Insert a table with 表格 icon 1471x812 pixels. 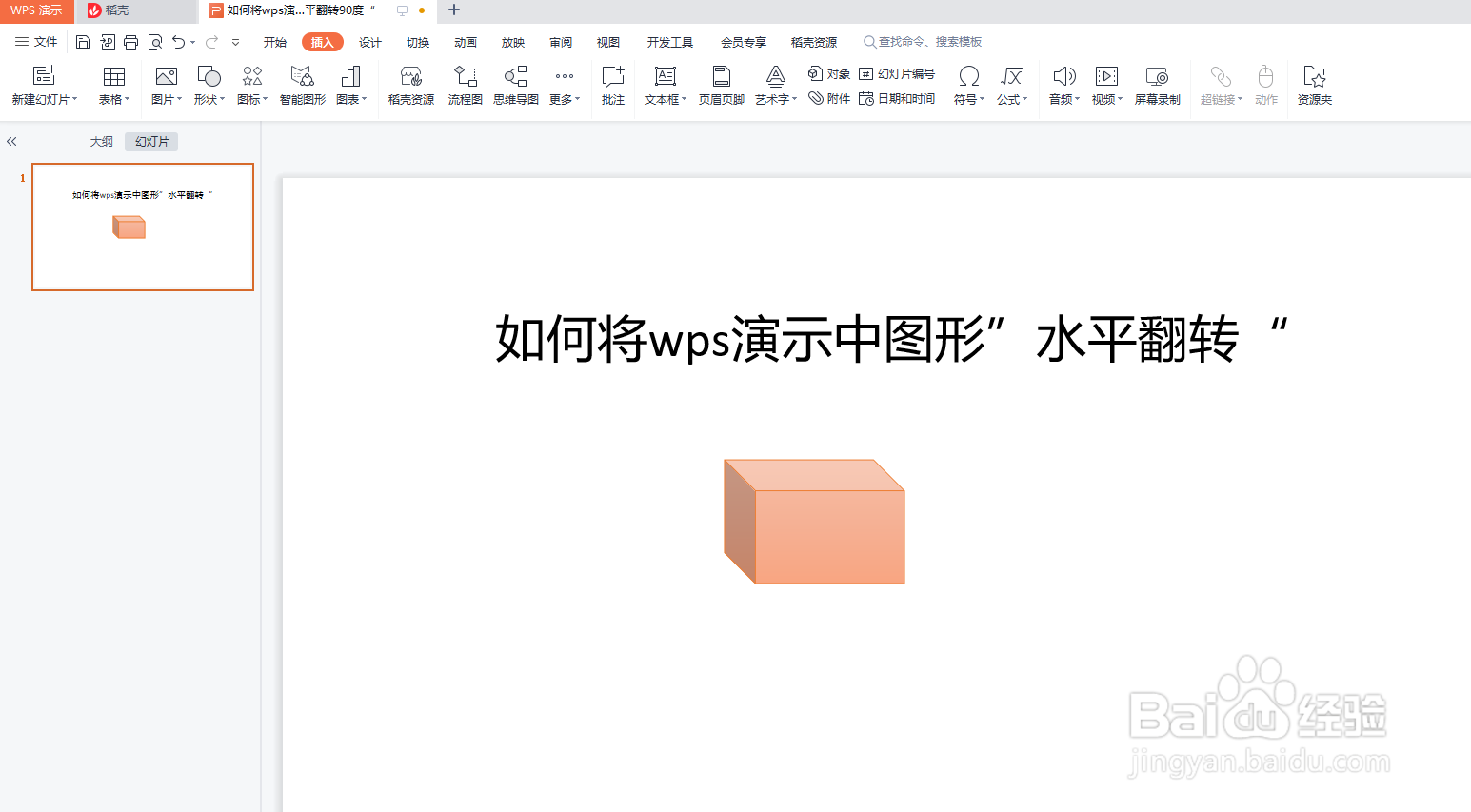114,76
